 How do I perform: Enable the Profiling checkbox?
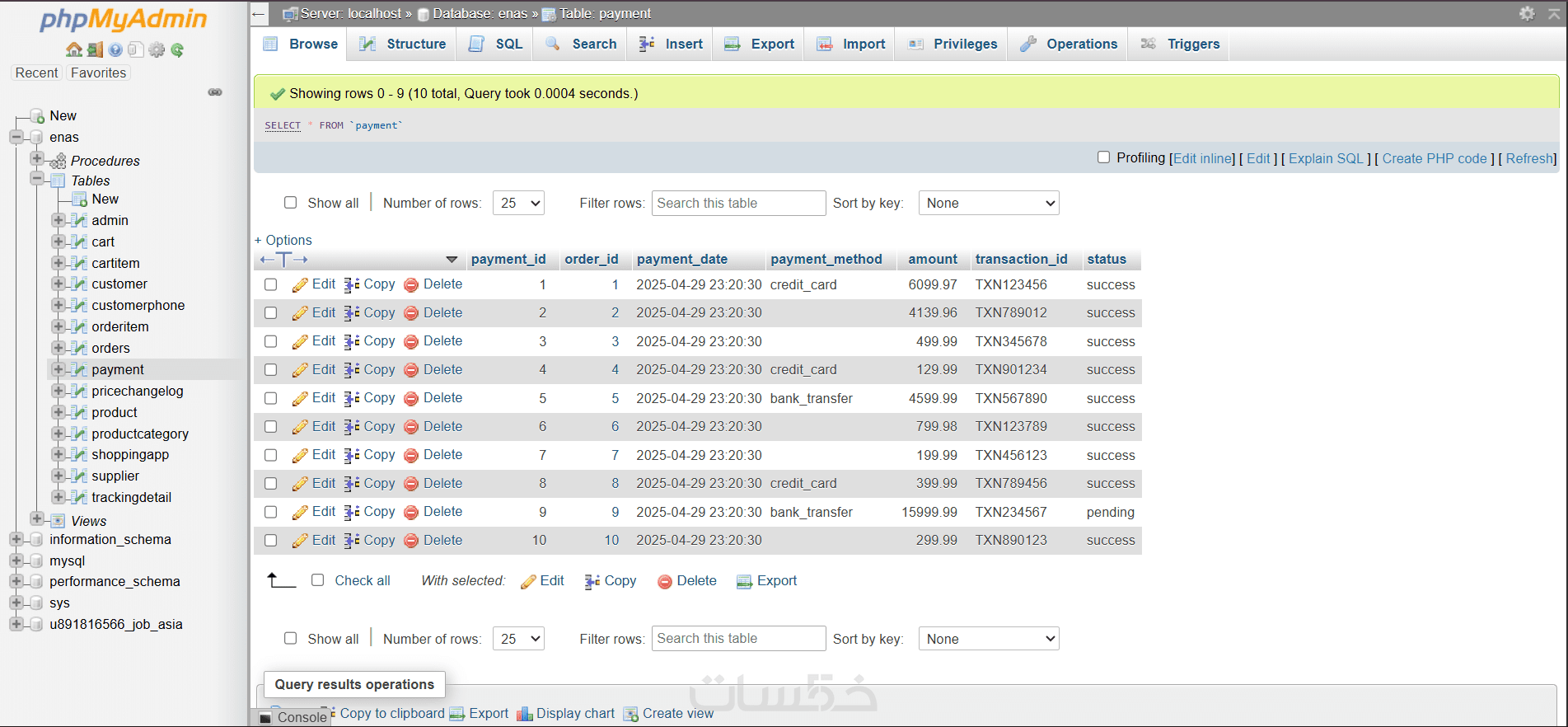[1104, 157]
